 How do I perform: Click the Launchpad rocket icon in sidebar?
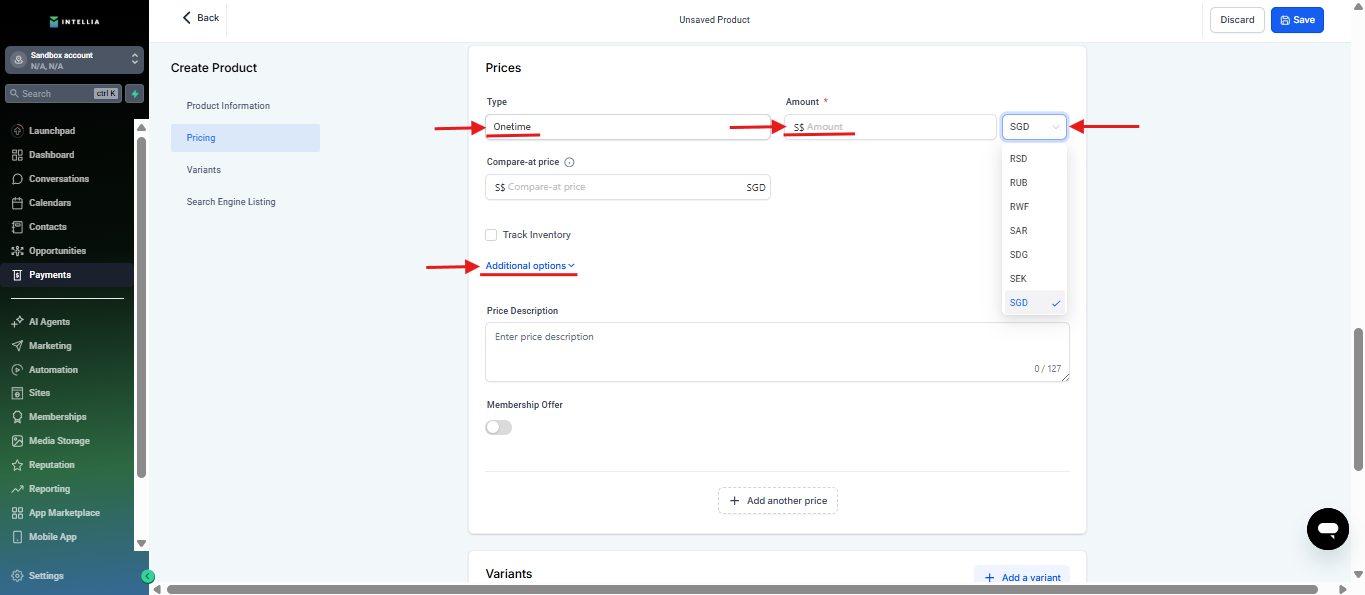click(x=18, y=131)
